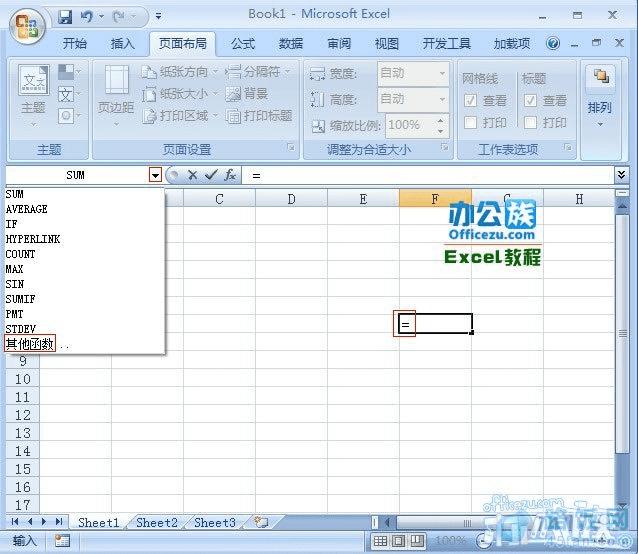This screenshot has height=554, width=638.
Task: Expand the formula bar with the chevron
Action: click(x=621, y=175)
